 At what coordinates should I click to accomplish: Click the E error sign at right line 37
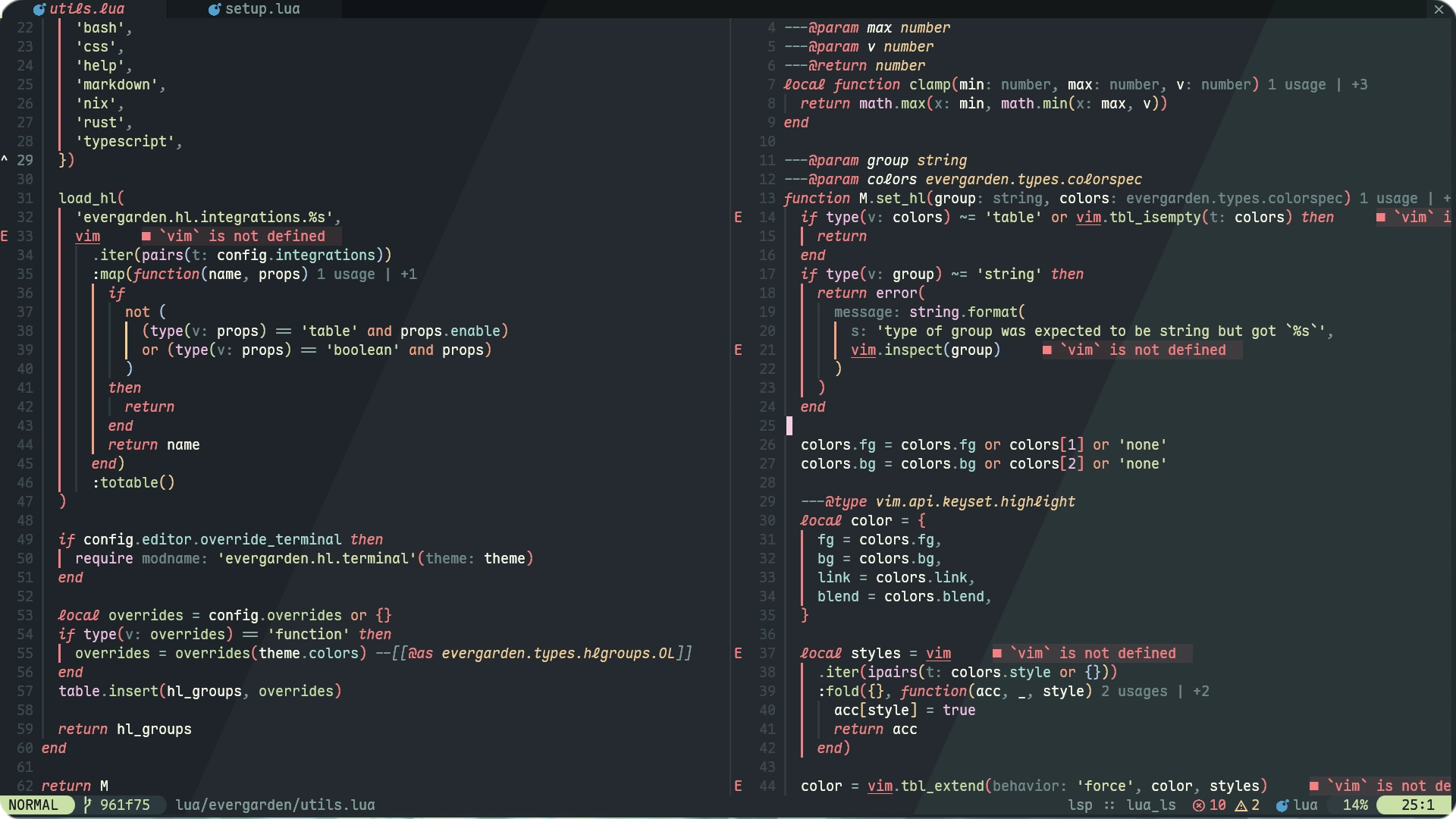pyautogui.click(x=738, y=653)
